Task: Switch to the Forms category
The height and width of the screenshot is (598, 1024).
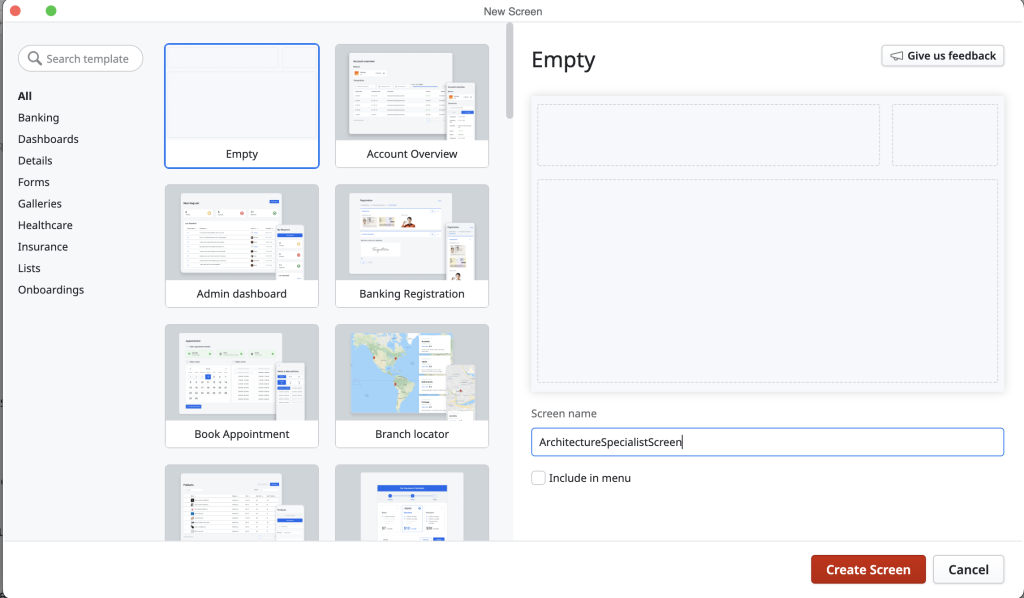Action: [33, 182]
